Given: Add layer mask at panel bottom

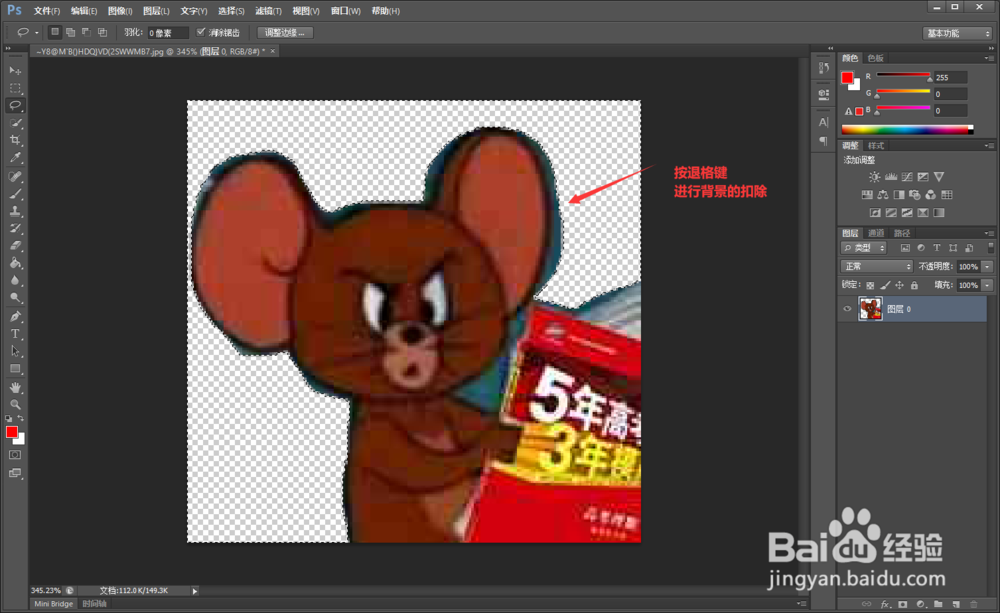Looking at the screenshot, I should coord(902,603).
